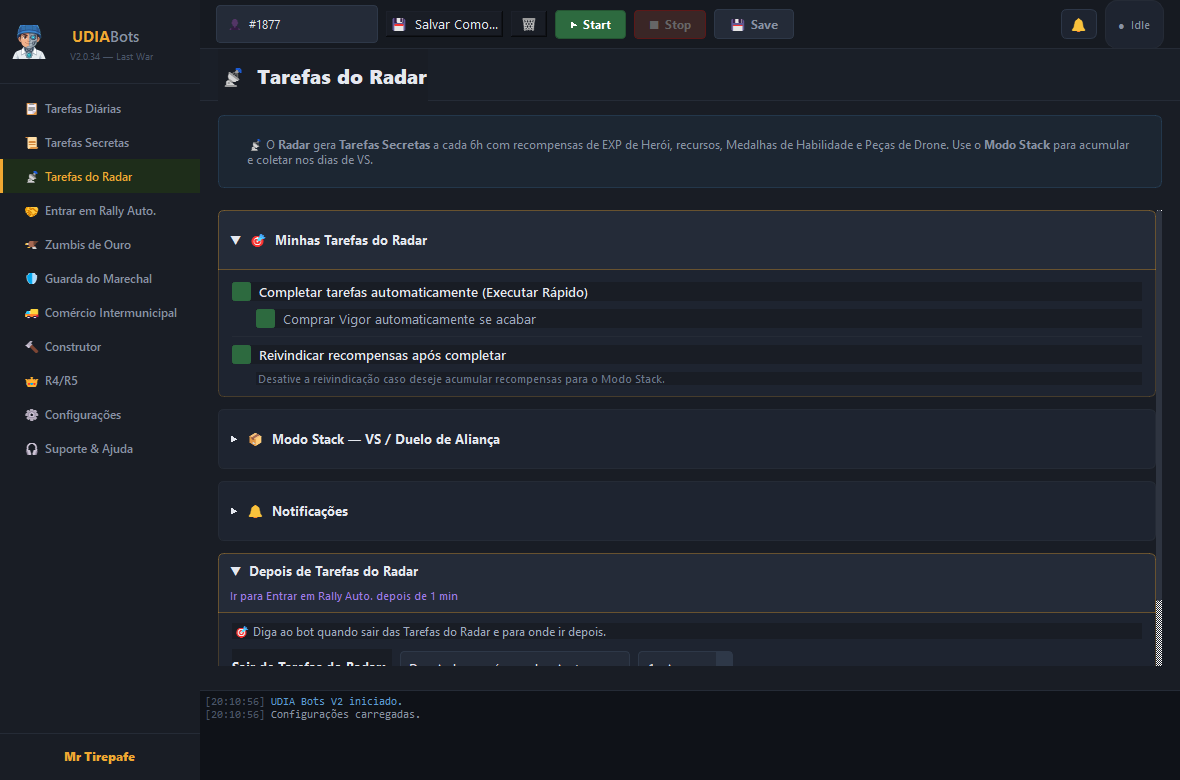Open the #1877 profile selector
Image resolution: width=1180 pixels, height=780 pixels.
point(297,24)
